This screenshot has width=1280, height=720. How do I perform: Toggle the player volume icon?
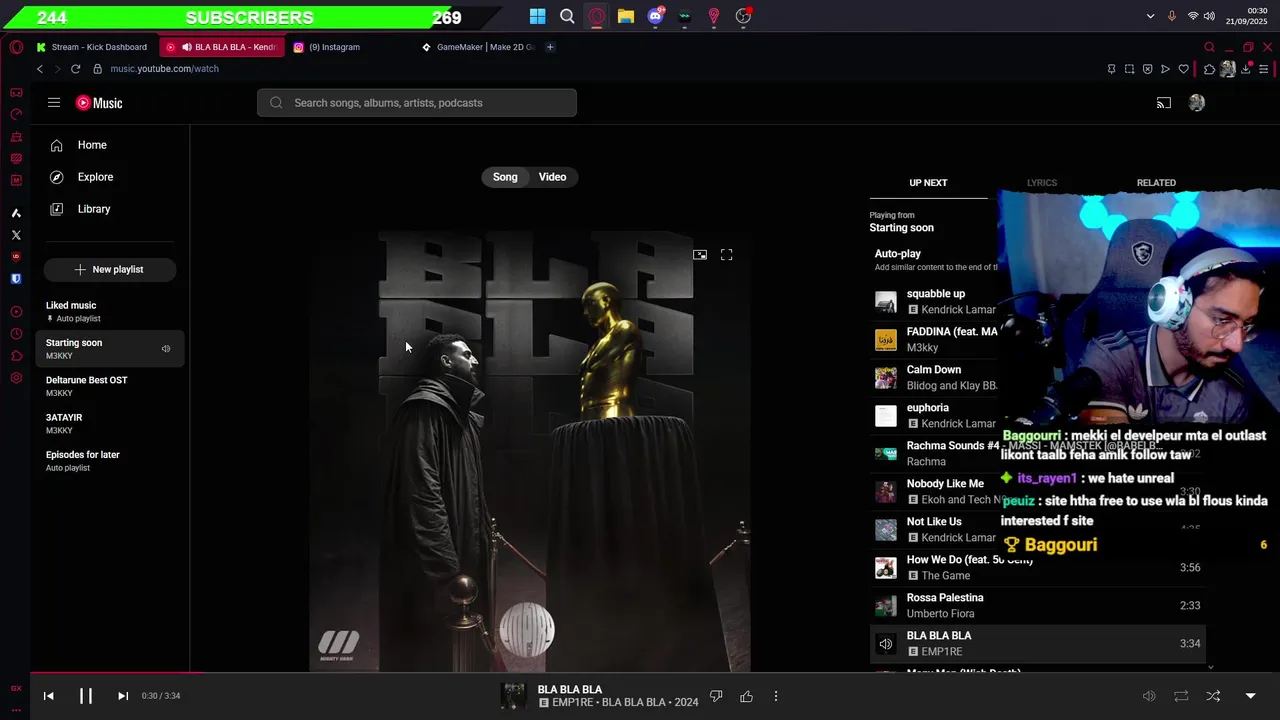[1149, 696]
